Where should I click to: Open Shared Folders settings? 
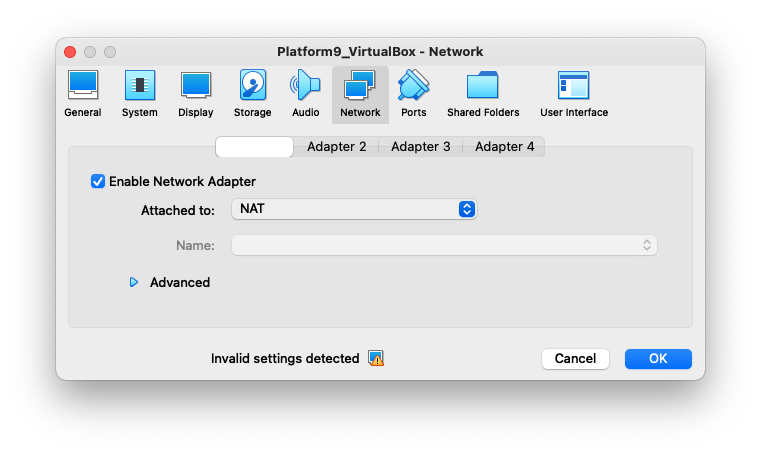[x=483, y=94]
